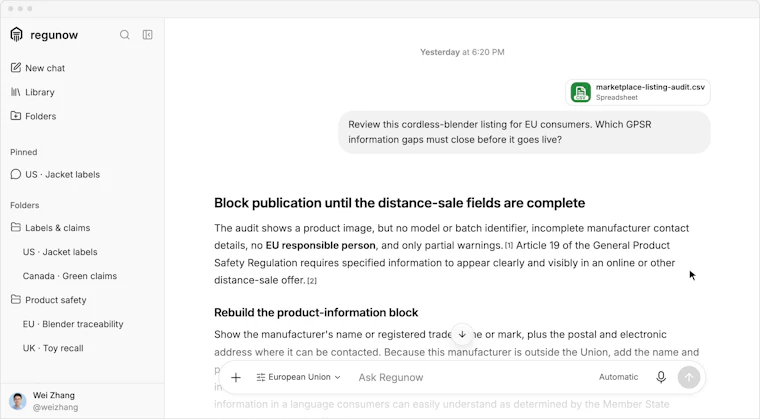Click the New chat pencil icon

16,67
